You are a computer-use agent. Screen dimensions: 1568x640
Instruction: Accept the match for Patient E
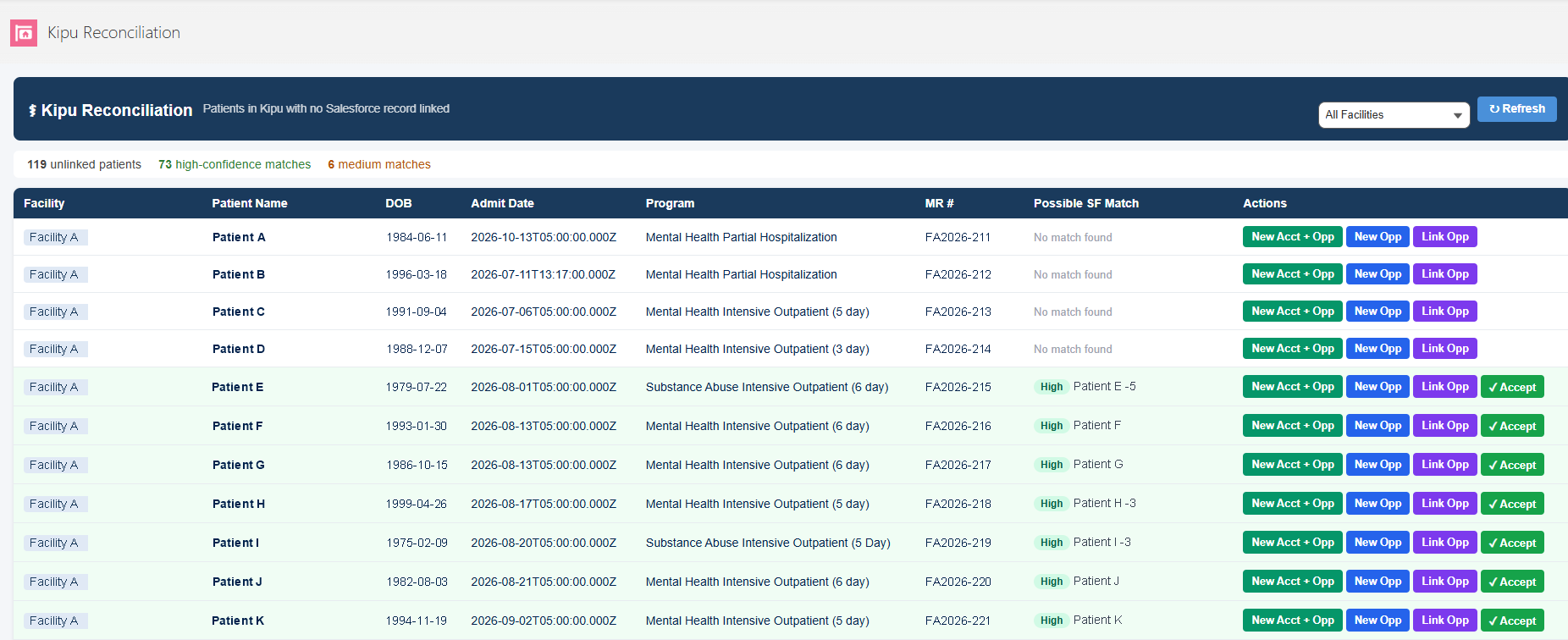[1512, 387]
